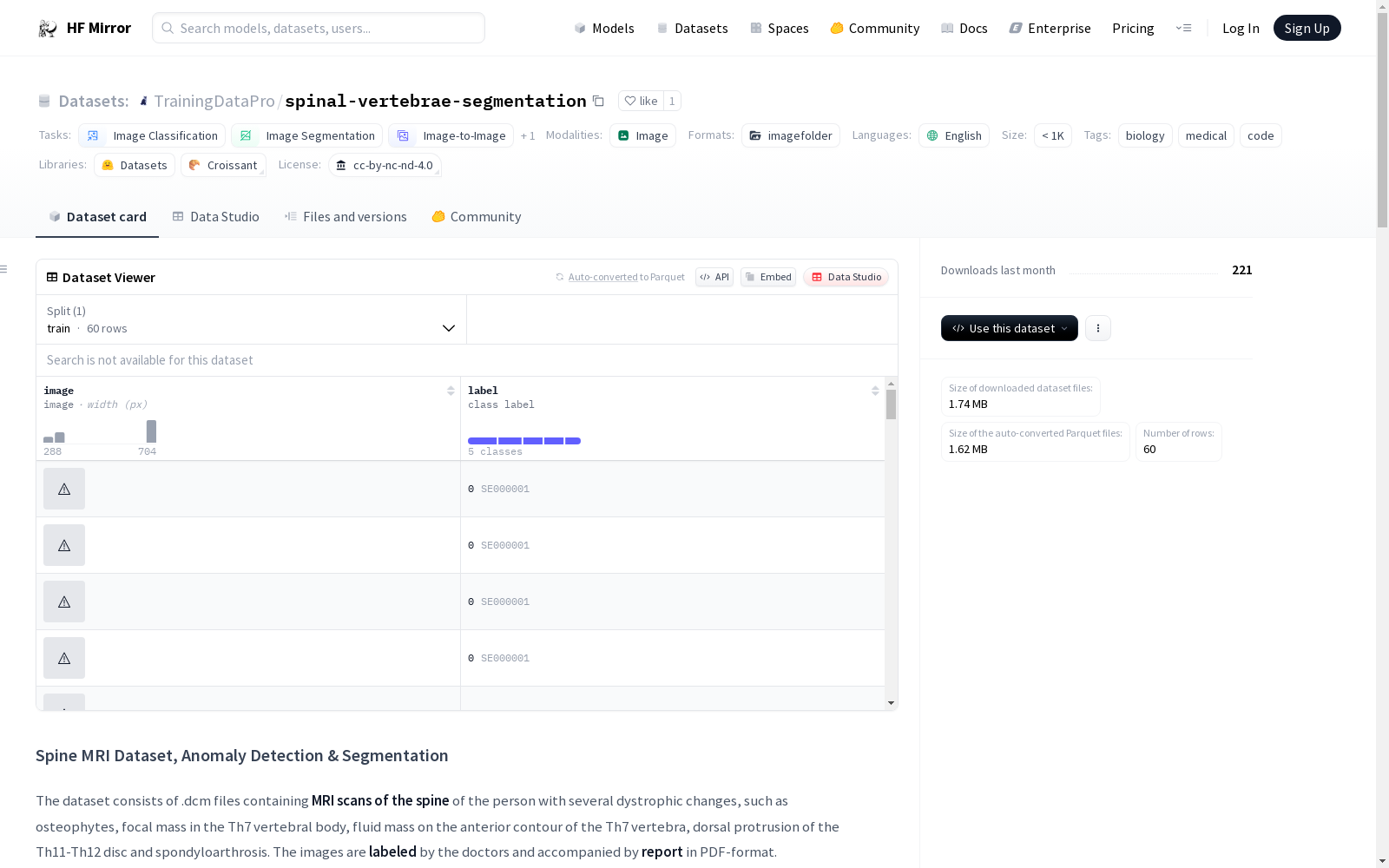Click the fourth row's warning thumbnail
This screenshot has width=1389, height=868.
[64, 658]
